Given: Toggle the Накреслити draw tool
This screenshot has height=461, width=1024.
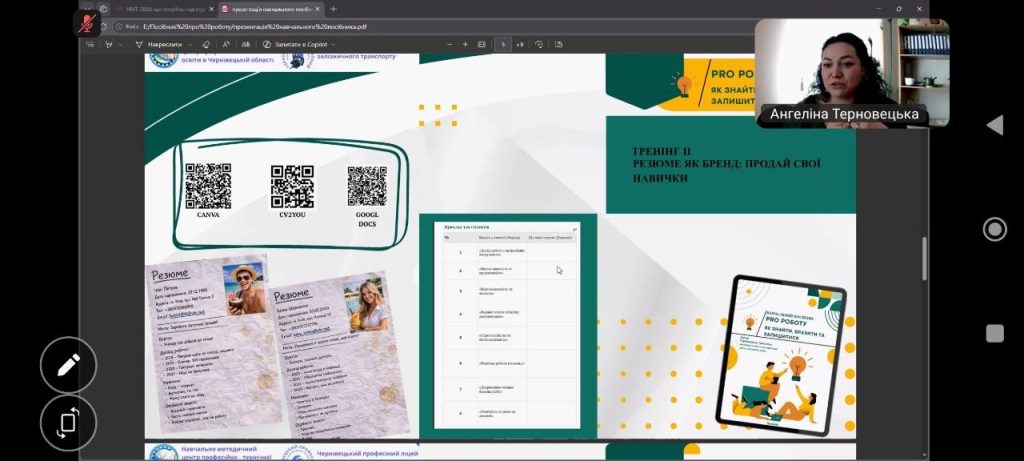Looking at the screenshot, I should click(x=159, y=45).
